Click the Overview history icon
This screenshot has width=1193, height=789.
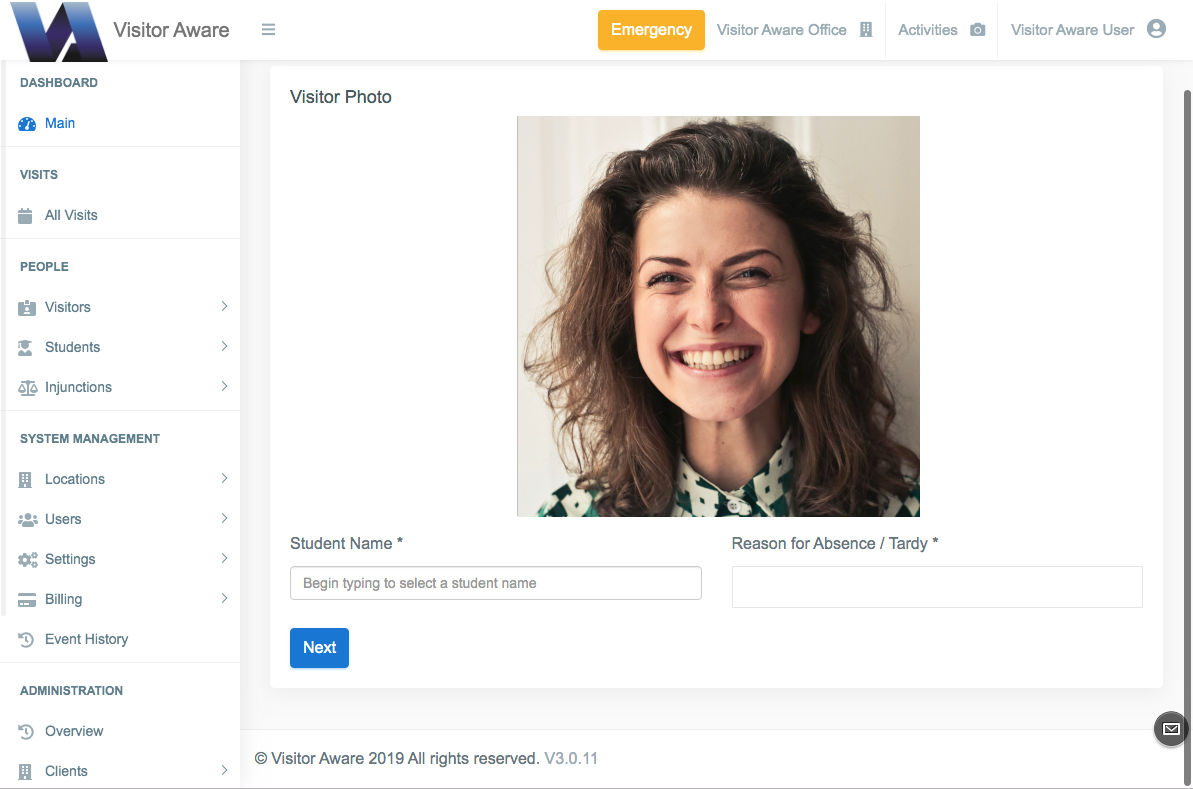pyautogui.click(x=26, y=732)
